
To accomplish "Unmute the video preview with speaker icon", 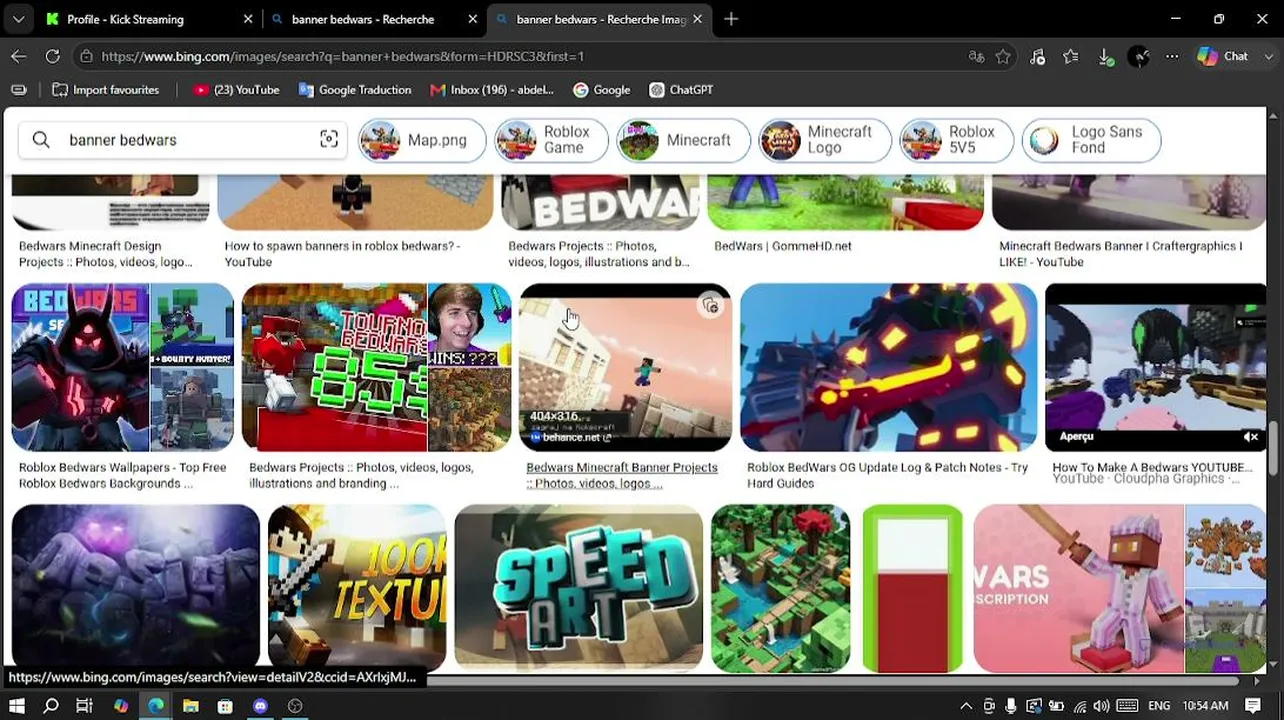I will click(x=1251, y=437).
